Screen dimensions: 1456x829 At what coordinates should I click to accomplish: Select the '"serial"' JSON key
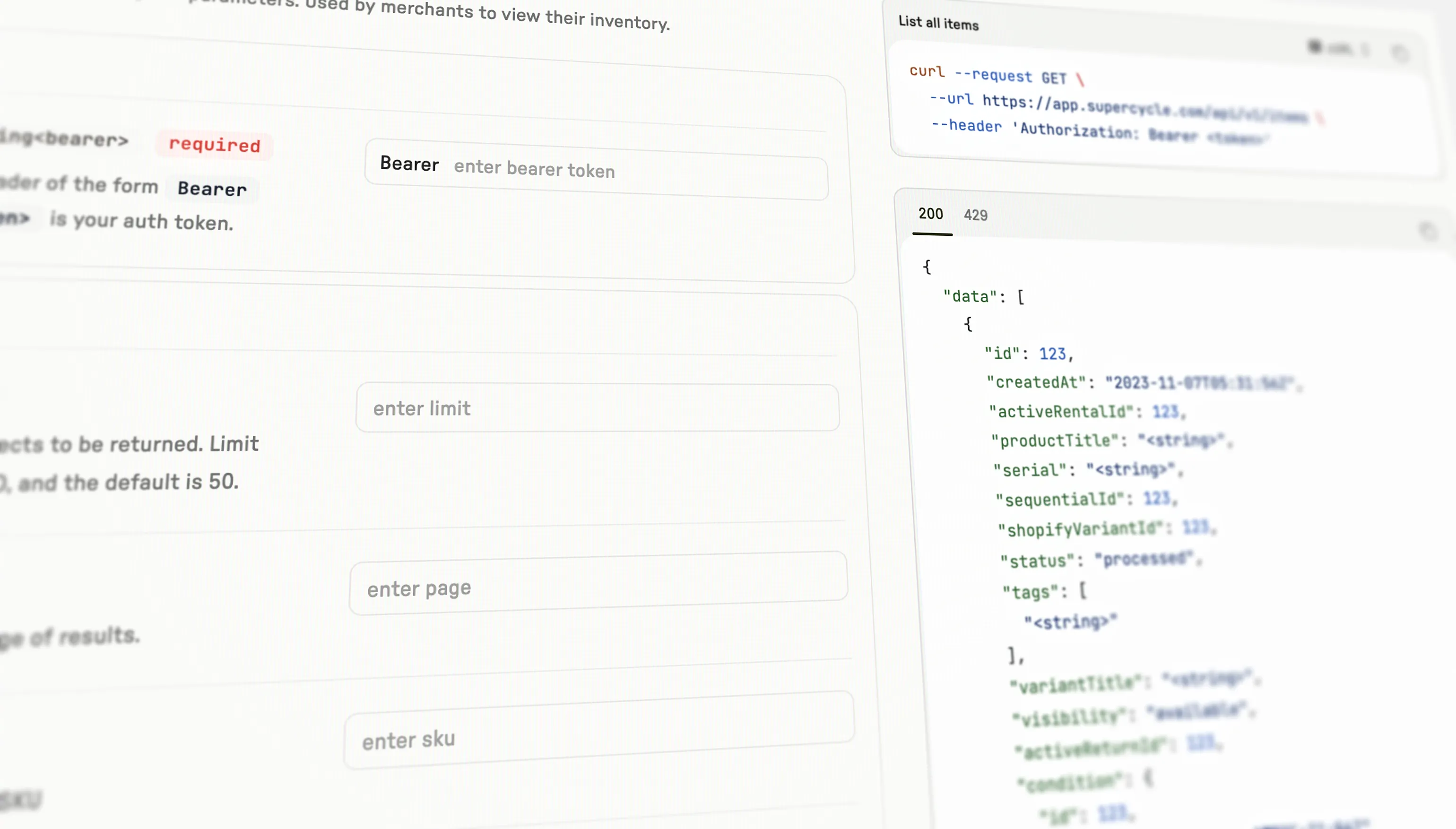(1030, 470)
